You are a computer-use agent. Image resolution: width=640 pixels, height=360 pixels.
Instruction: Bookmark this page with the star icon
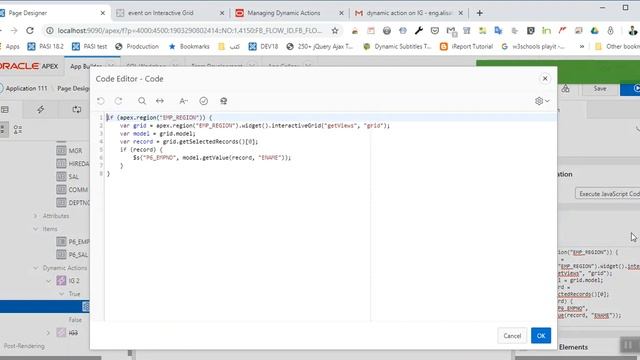335,31
